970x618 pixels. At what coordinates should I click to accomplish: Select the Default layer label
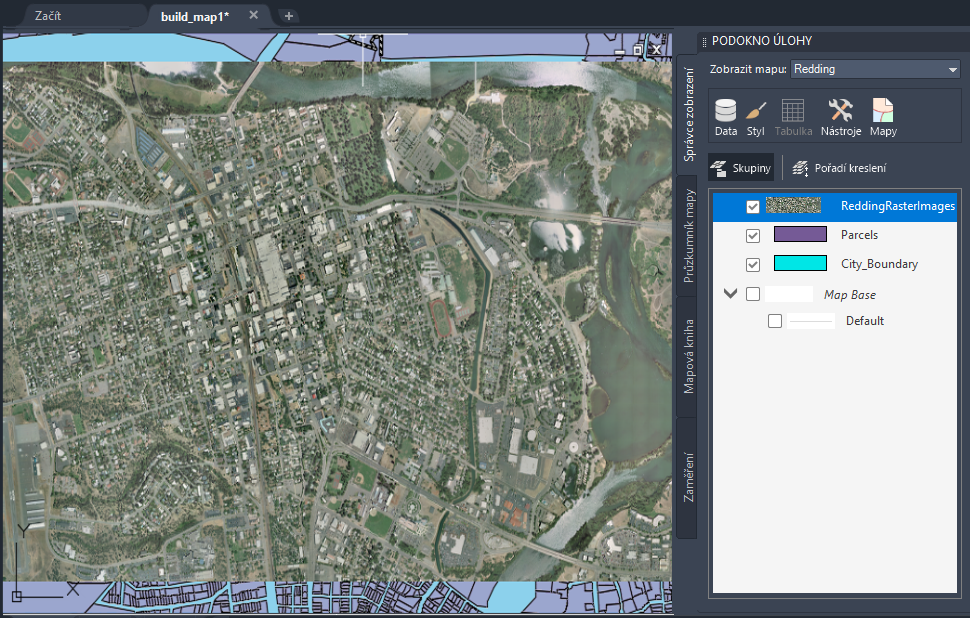864,321
